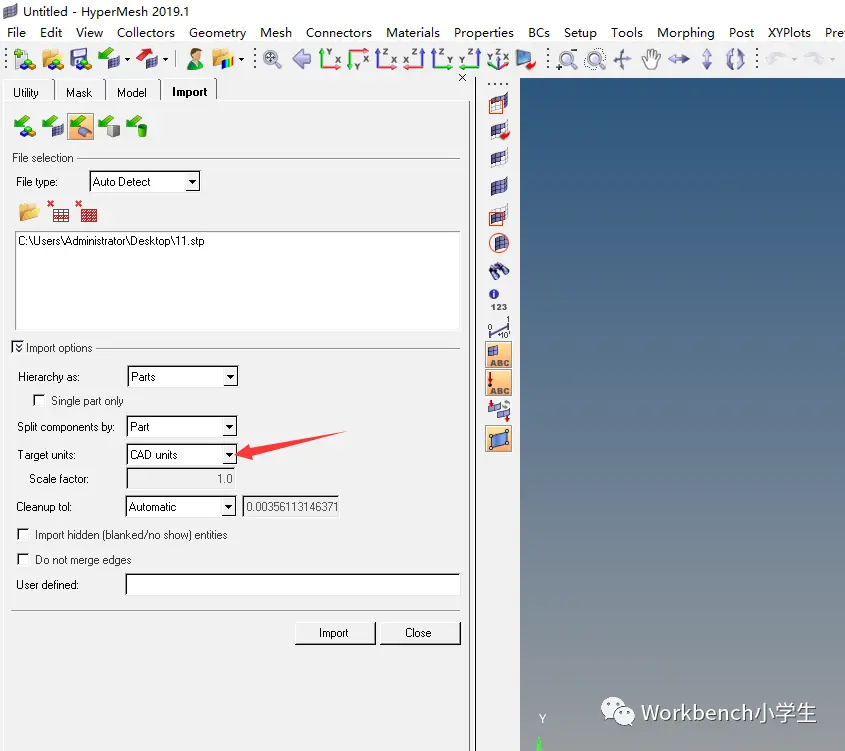Viewport: 845px width, 751px height.
Task: Check the Do not merge edges box
Action: pyautogui.click(x=23, y=559)
